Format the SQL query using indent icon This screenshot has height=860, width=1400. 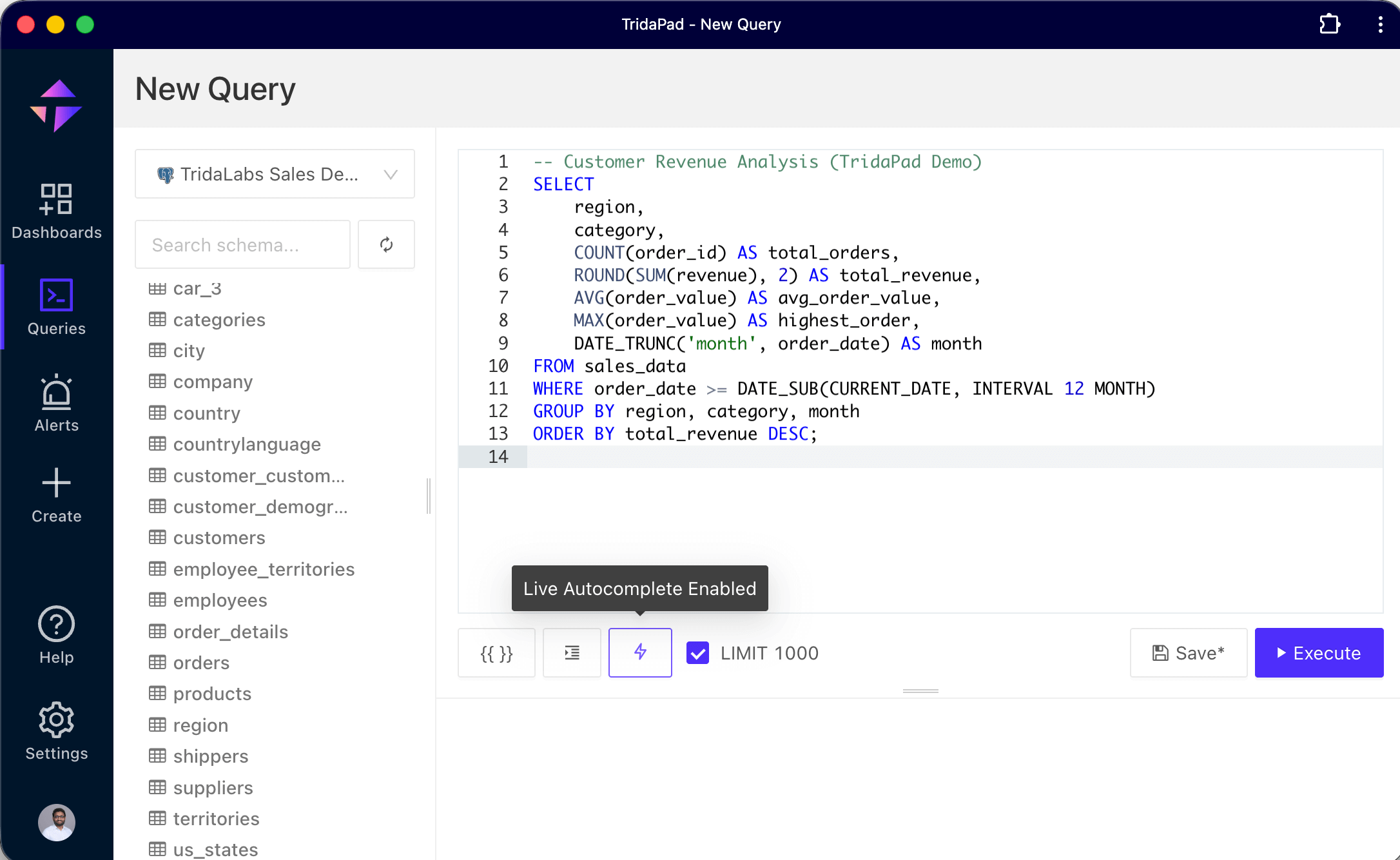pos(571,652)
